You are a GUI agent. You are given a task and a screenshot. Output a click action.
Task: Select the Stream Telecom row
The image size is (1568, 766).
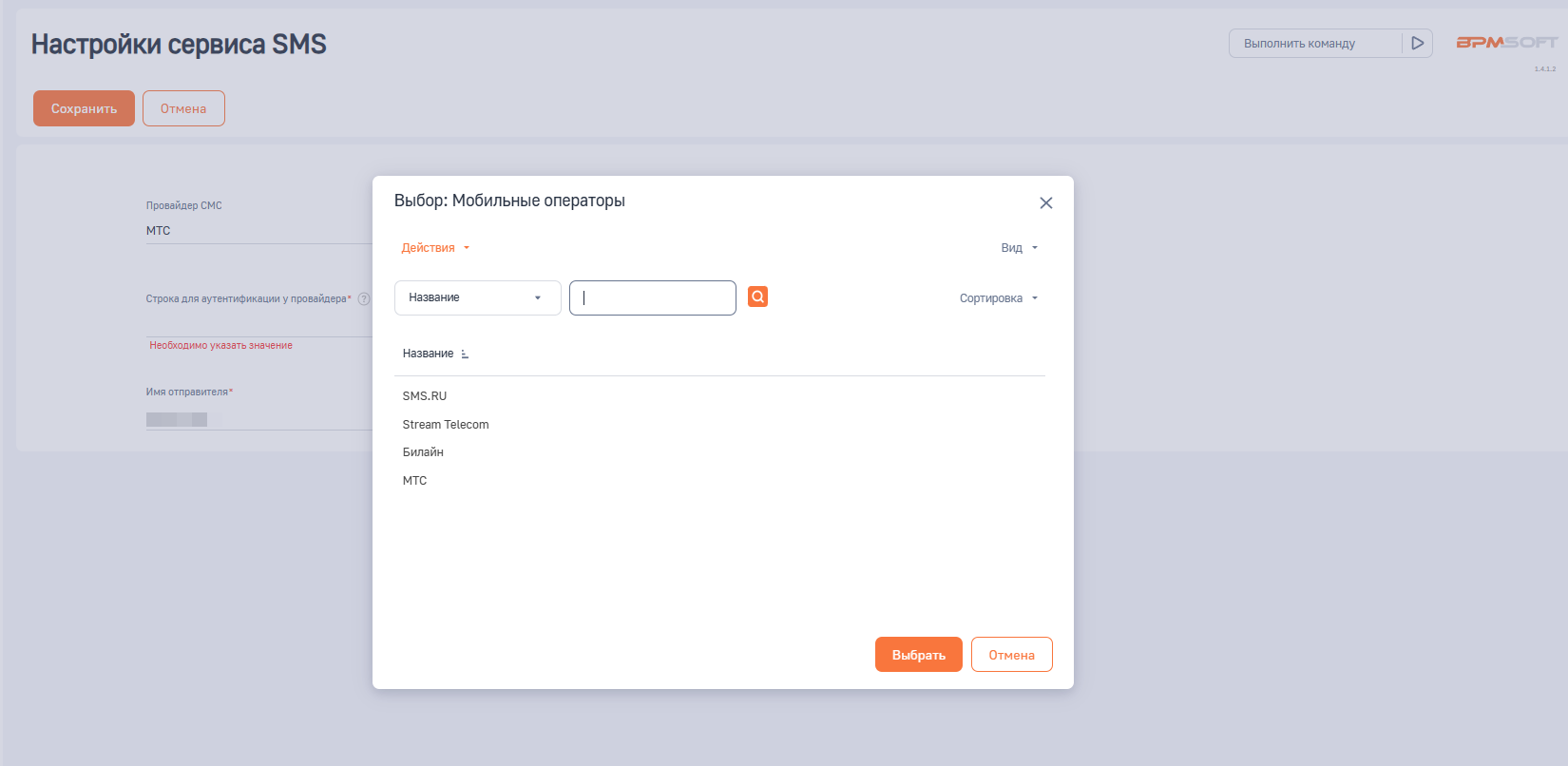click(x=719, y=425)
